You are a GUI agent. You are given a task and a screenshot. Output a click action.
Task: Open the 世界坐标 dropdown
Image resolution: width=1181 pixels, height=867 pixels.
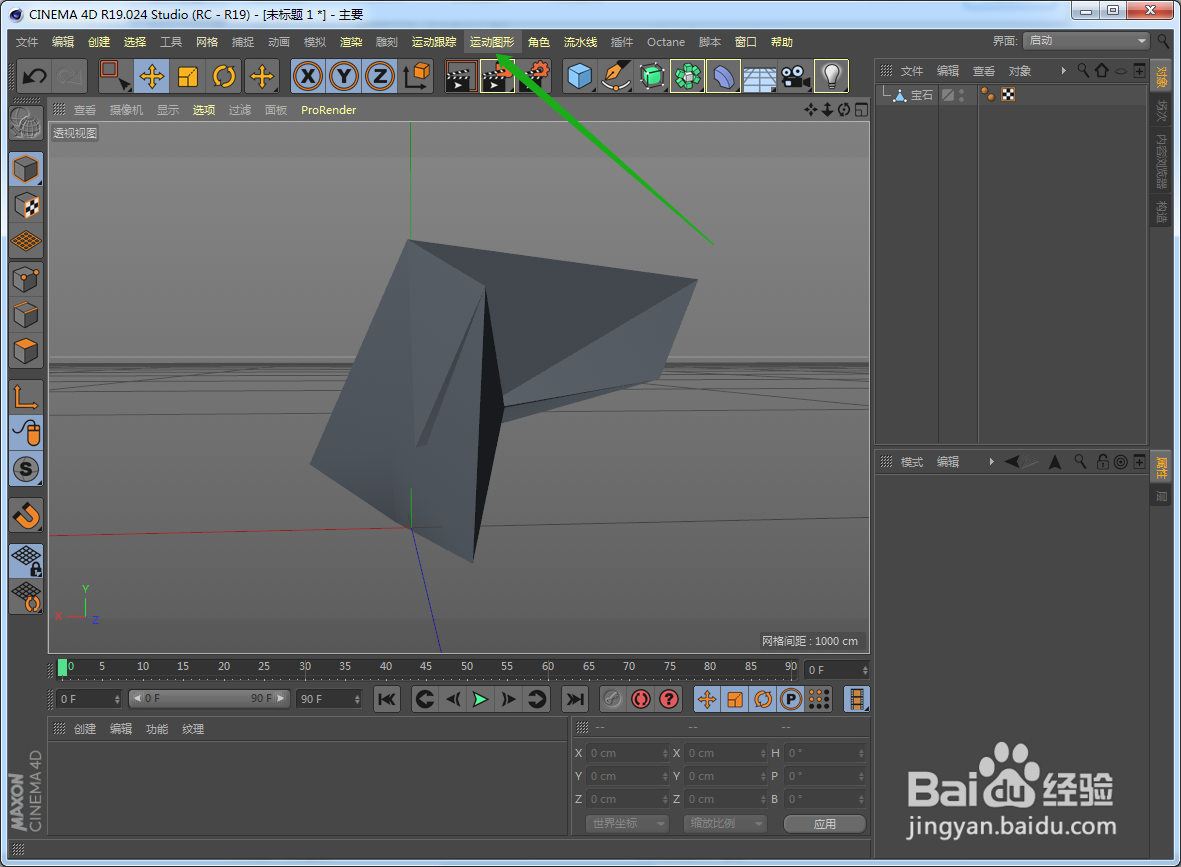point(627,823)
